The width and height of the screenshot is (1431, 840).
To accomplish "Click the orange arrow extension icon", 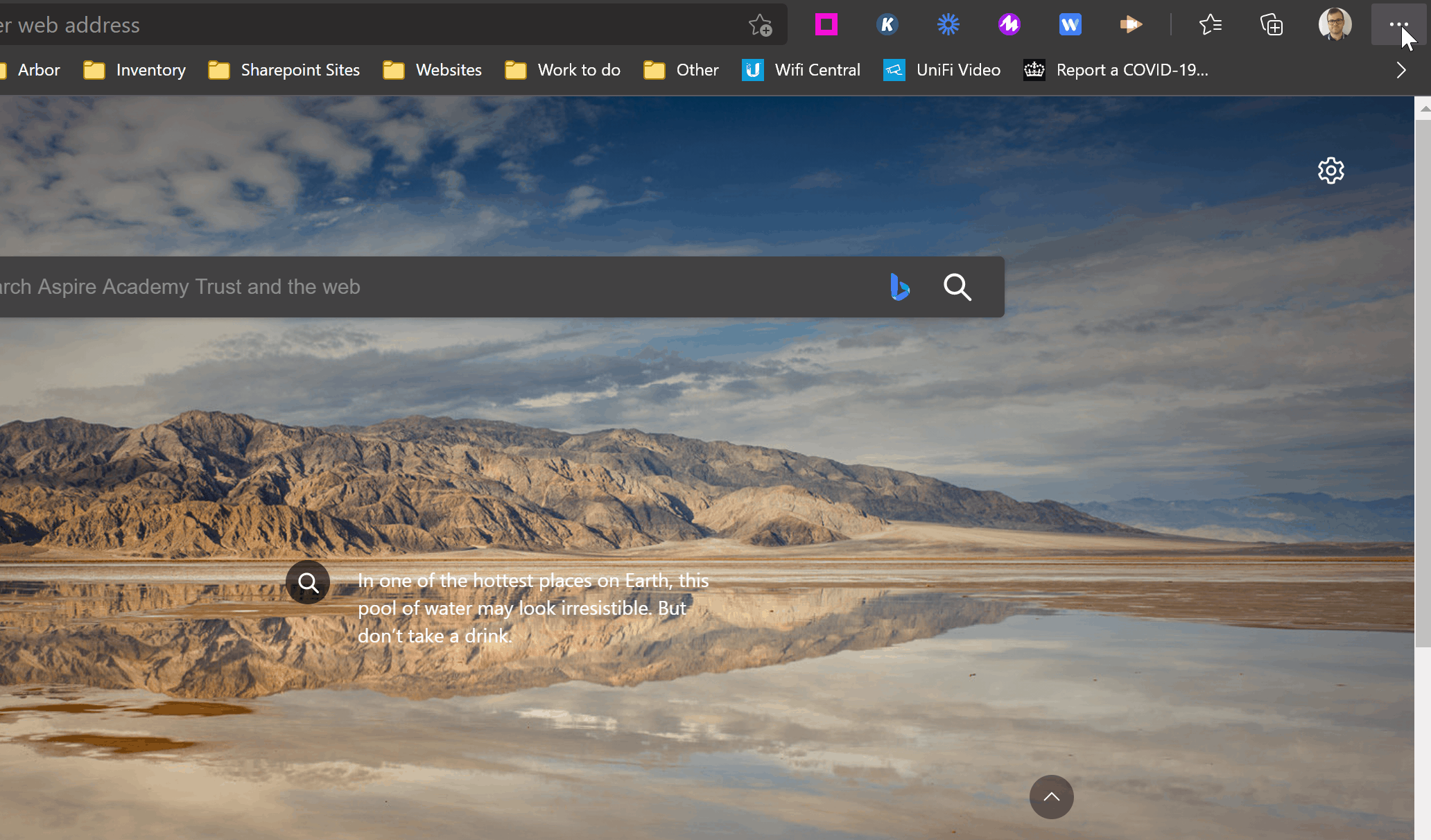I will (x=1130, y=25).
